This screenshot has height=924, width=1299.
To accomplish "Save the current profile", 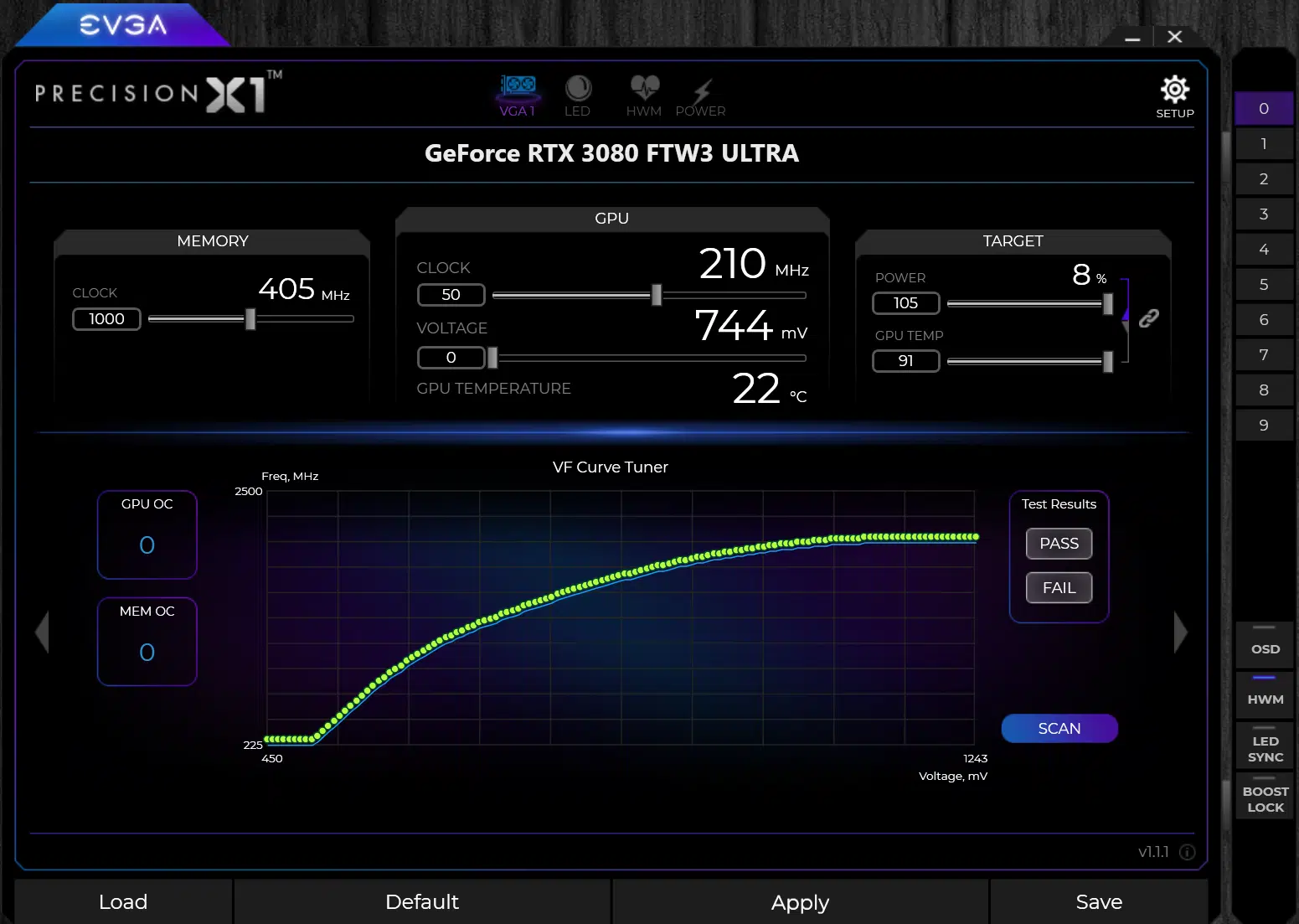I will coord(1099,901).
